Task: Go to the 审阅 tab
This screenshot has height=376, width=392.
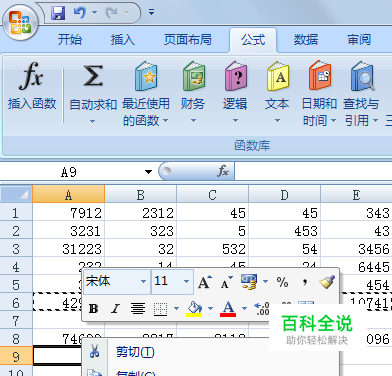Action: 359,40
